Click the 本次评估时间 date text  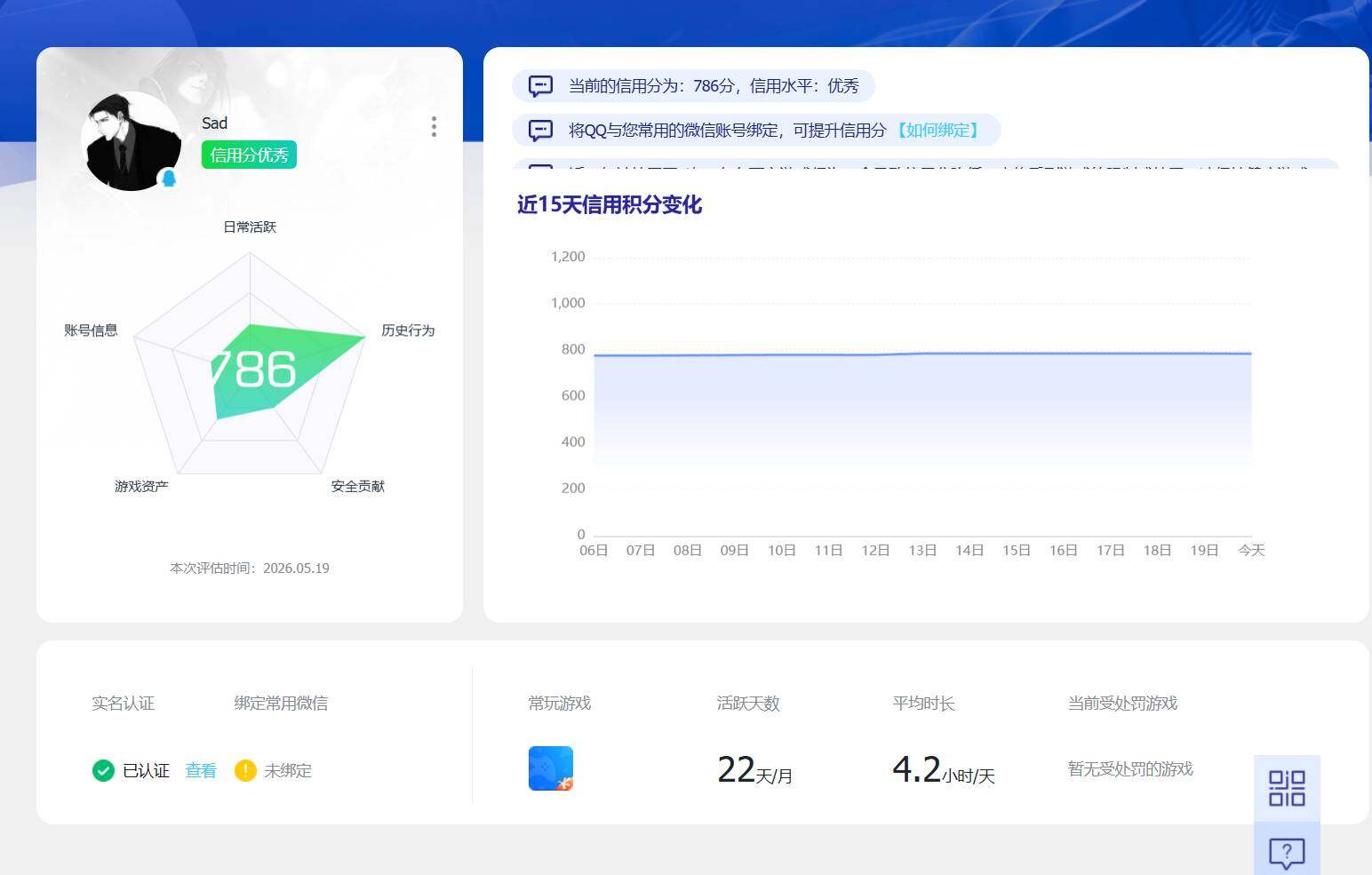[x=250, y=569]
